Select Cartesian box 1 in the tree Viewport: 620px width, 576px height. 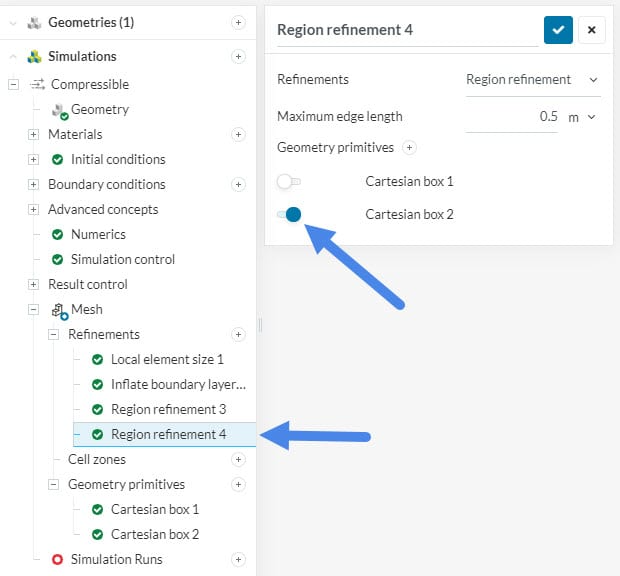coord(155,509)
